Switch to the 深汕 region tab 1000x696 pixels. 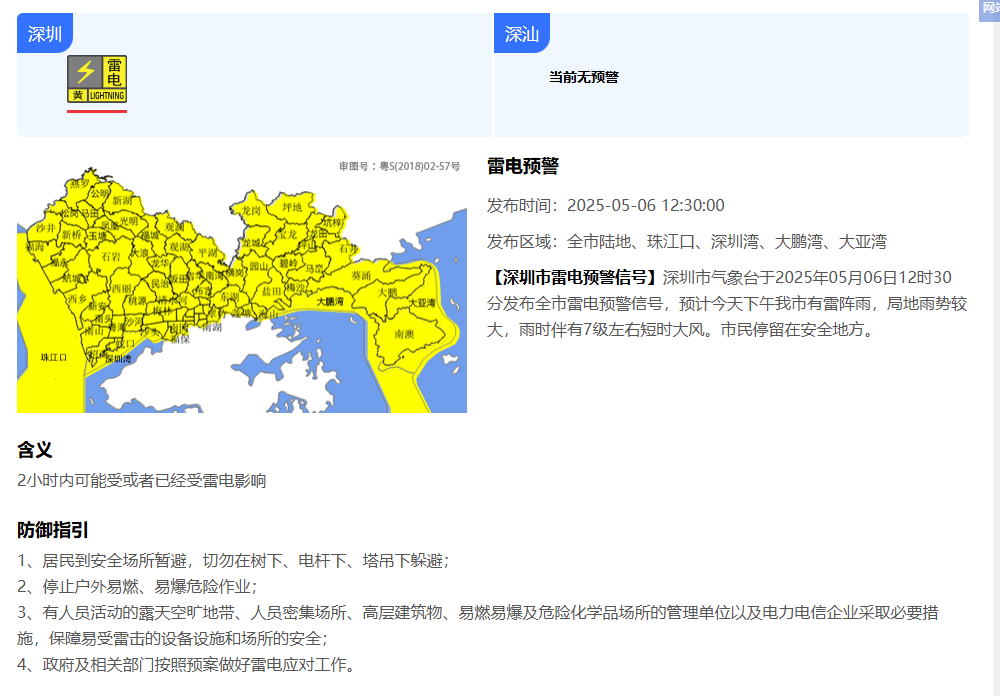pos(522,33)
